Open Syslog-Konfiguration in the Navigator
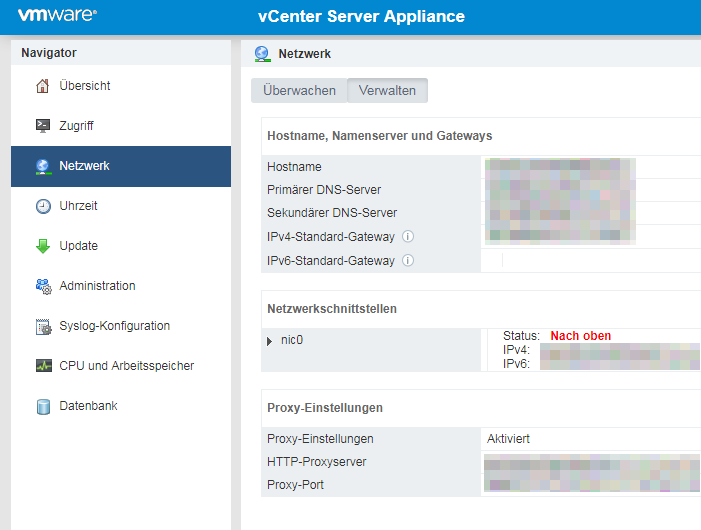The height and width of the screenshot is (530, 701). click(x=121, y=326)
